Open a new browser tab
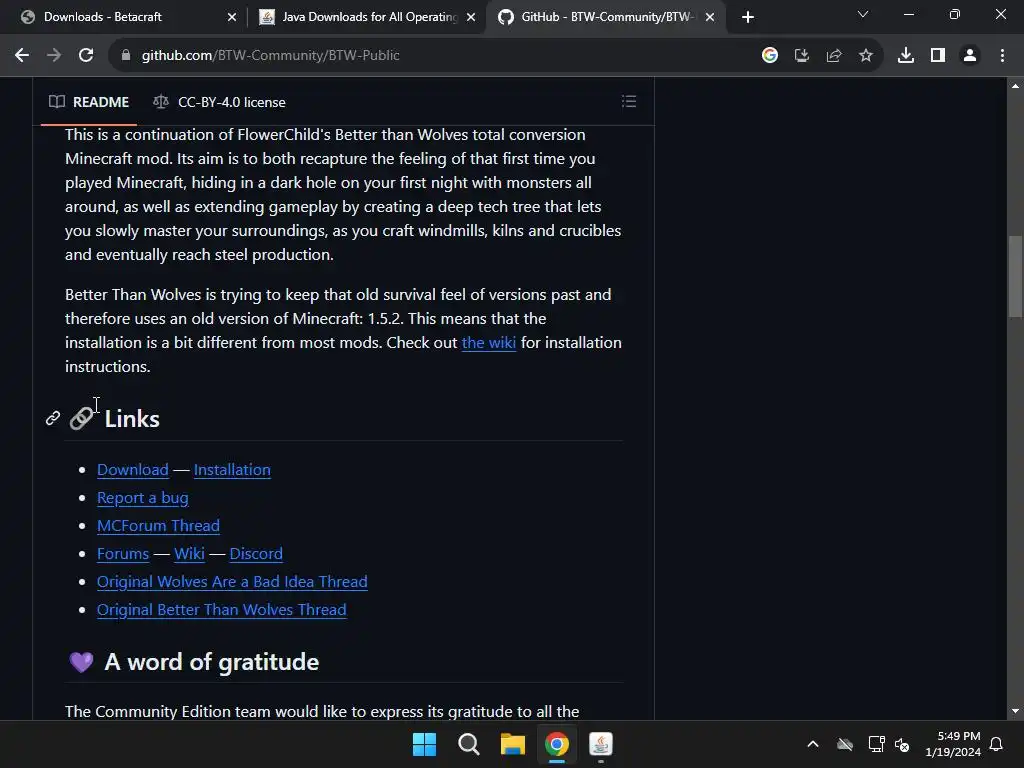This screenshot has height=768, width=1024. pos(748,17)
